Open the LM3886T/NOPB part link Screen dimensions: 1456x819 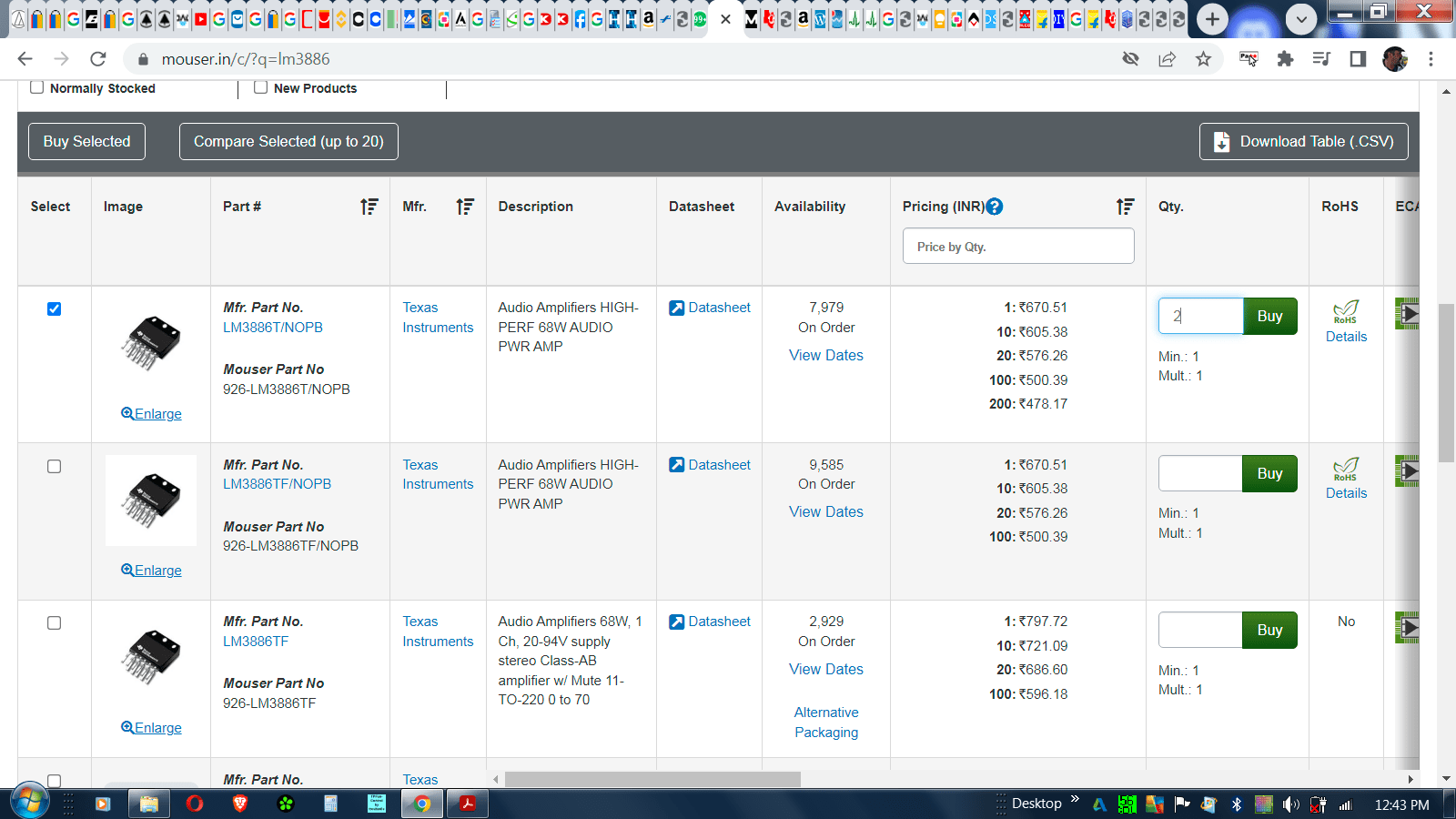(x=273, y=328)
